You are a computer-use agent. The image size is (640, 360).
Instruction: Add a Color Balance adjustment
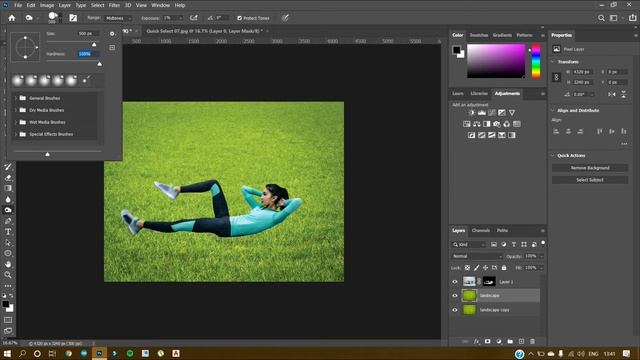coord(477,124)
